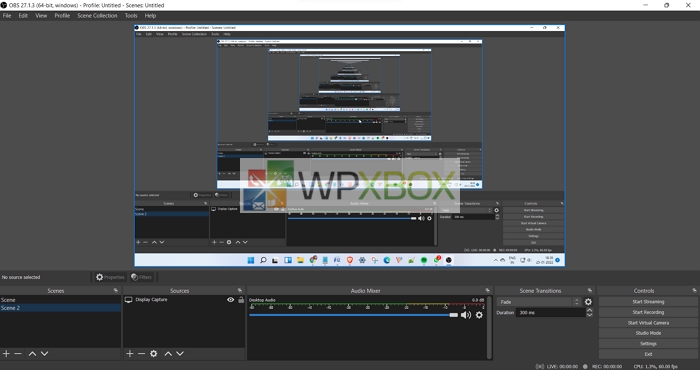Move scene down with arrow icon
This screenshot has width=700, height=370.
(45, 353)
